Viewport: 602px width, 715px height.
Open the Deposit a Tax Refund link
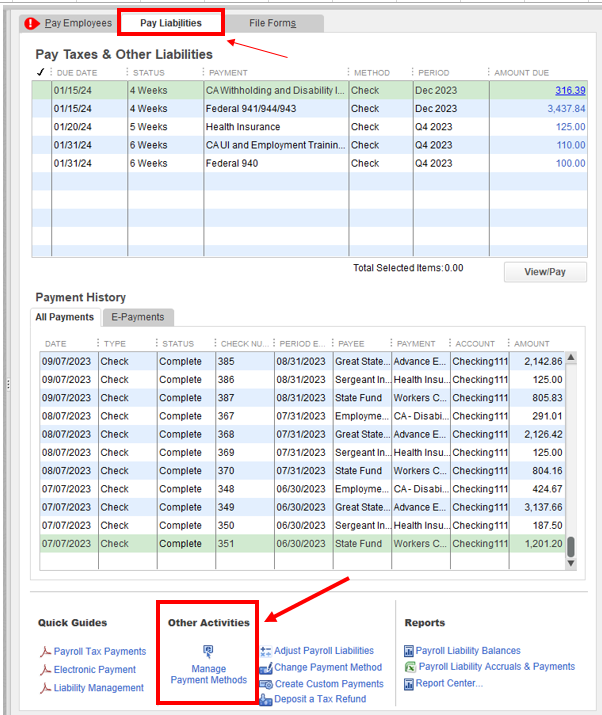tap(320, 699)
